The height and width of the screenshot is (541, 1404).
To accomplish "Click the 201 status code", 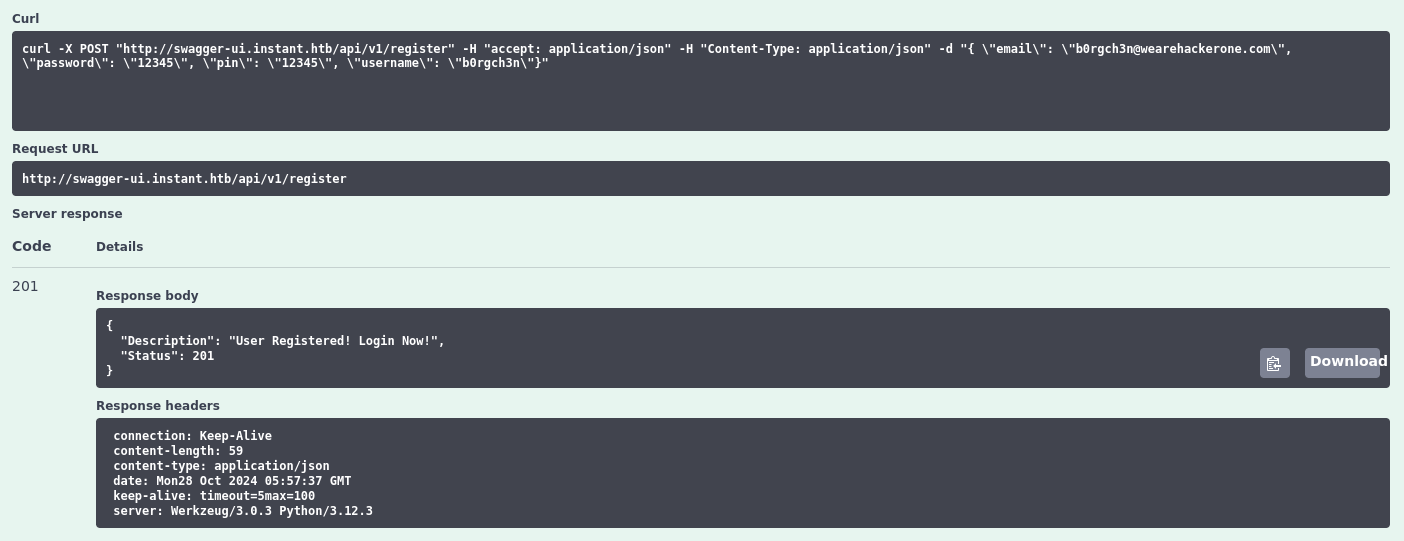I will pyautogui.click(x=25, y=286).
